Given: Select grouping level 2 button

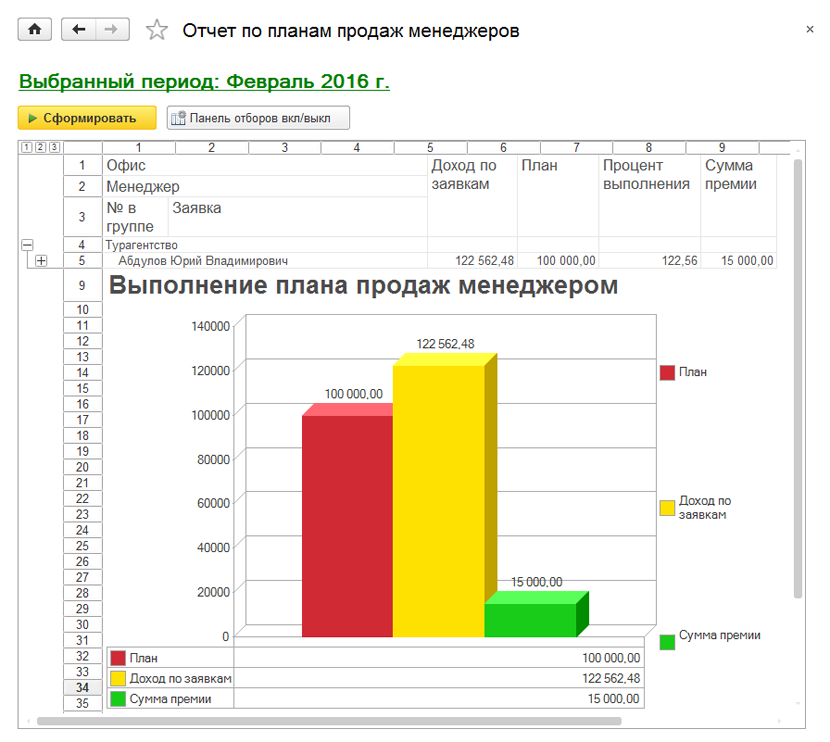Looking at the screenshot, I should [x=40, y=148].
